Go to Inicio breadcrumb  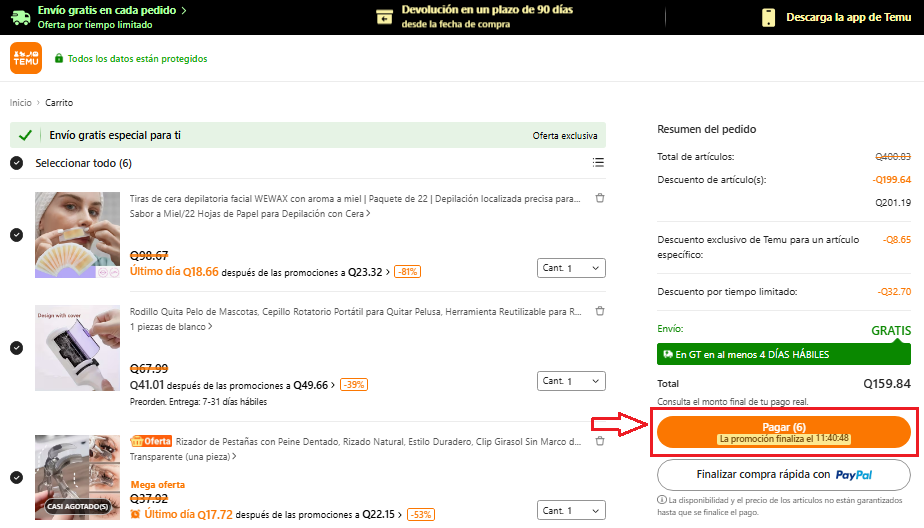pos(21,103)
